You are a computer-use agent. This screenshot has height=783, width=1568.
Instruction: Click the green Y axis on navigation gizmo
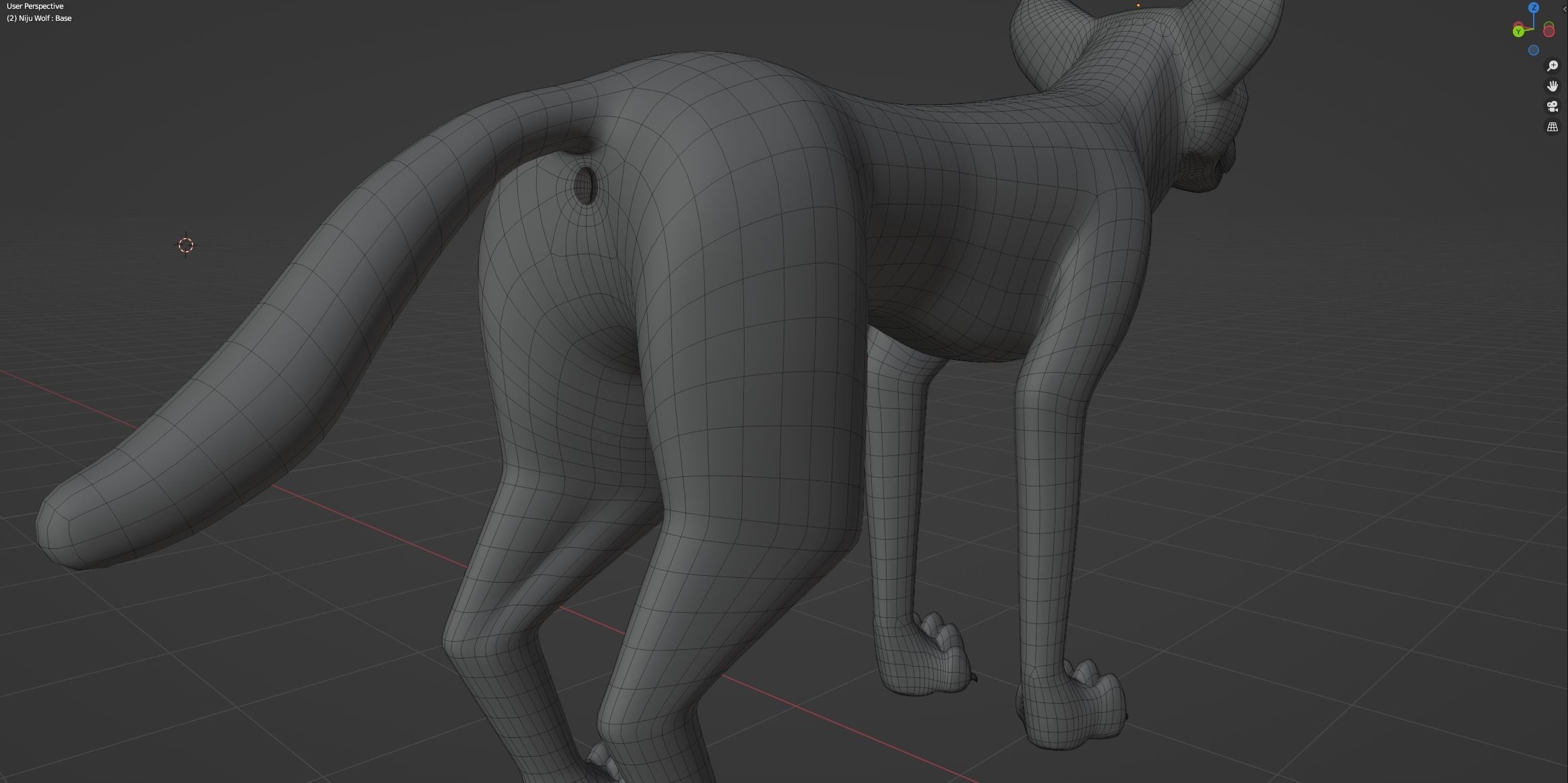point(1518,32)
